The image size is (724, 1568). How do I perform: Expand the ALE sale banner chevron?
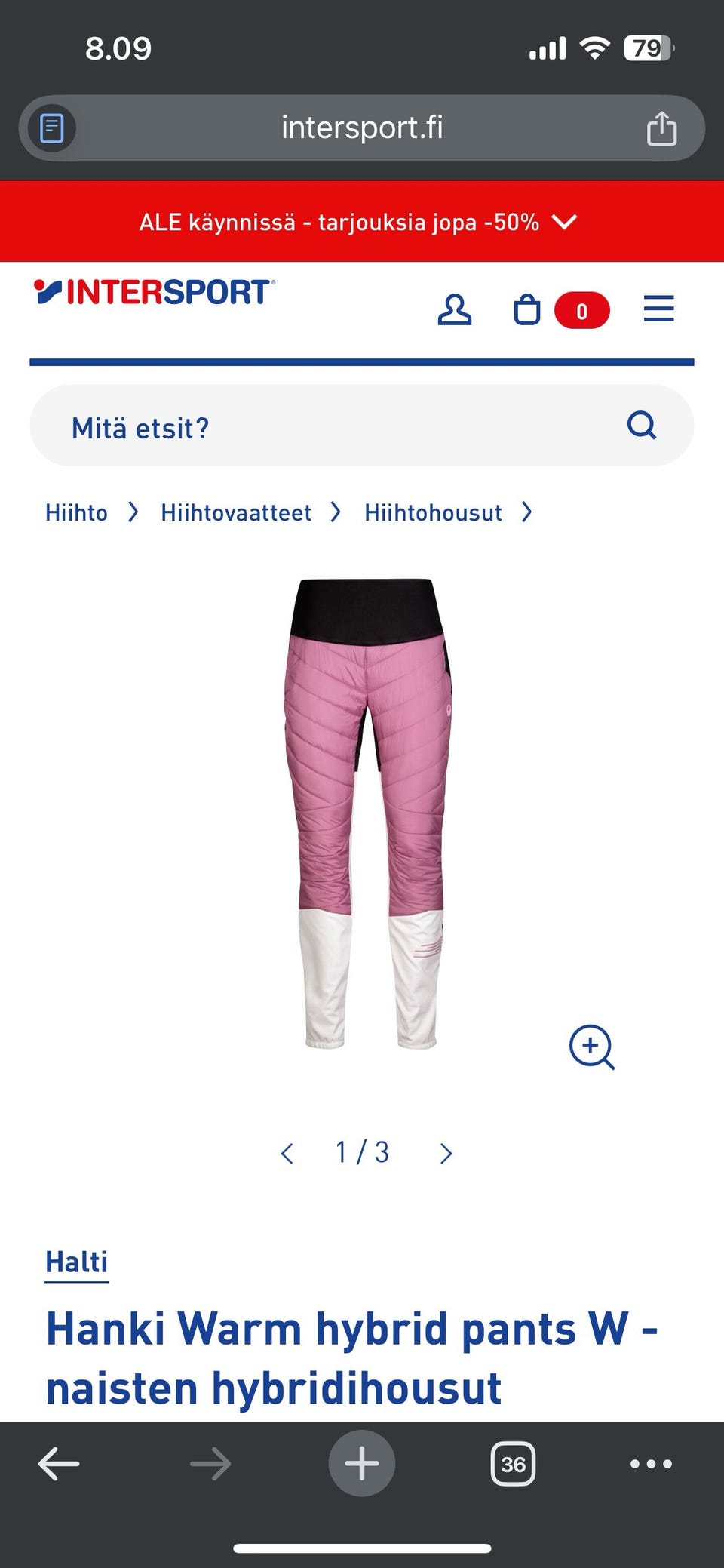[x=564, y=222]
